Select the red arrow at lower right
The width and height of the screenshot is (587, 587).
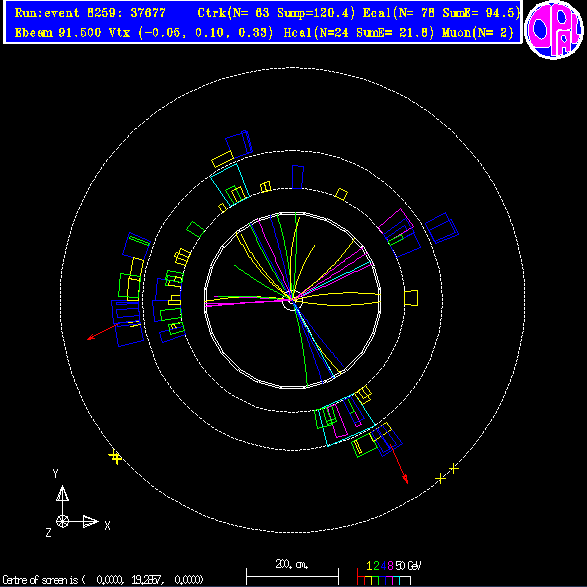[x=399, y=464]
